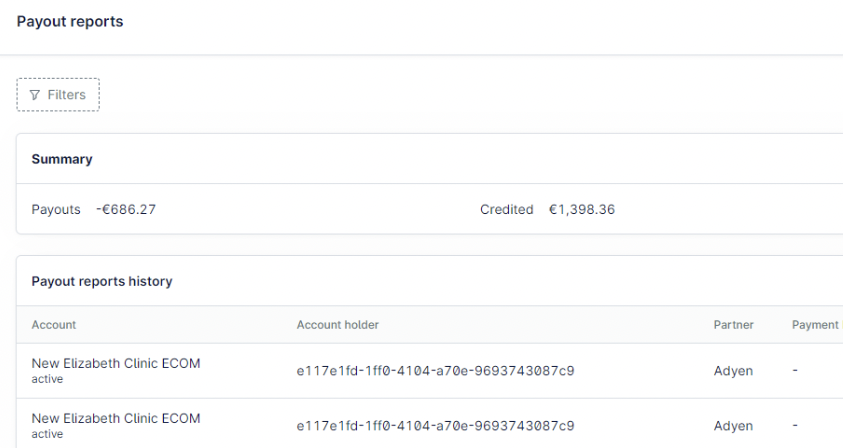This screenshot has height=448, width=843.
Task: Open the Filters button
Action: [58, 95]
